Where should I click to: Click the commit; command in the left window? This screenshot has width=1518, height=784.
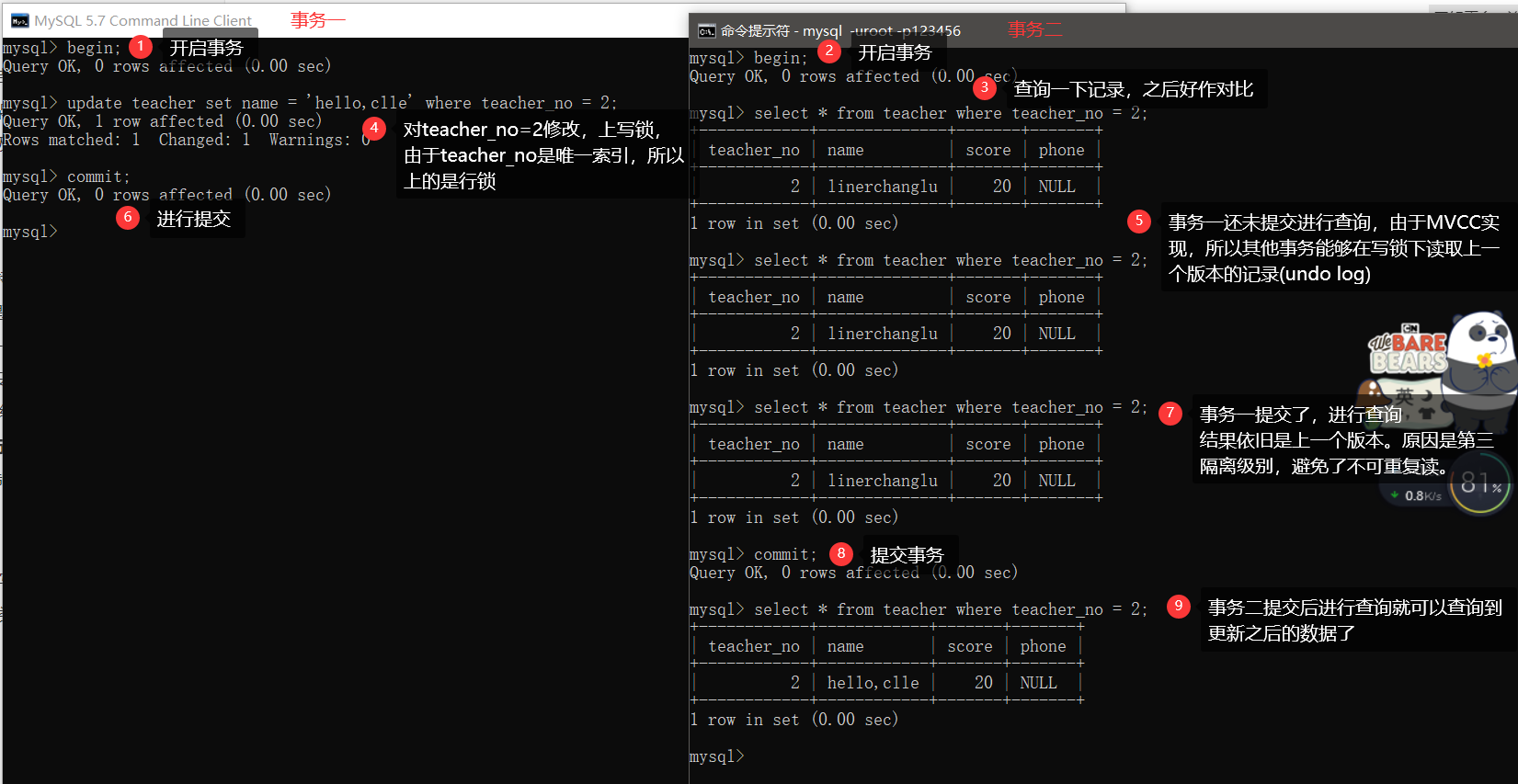pyautogui.click(x=66, y=176)
